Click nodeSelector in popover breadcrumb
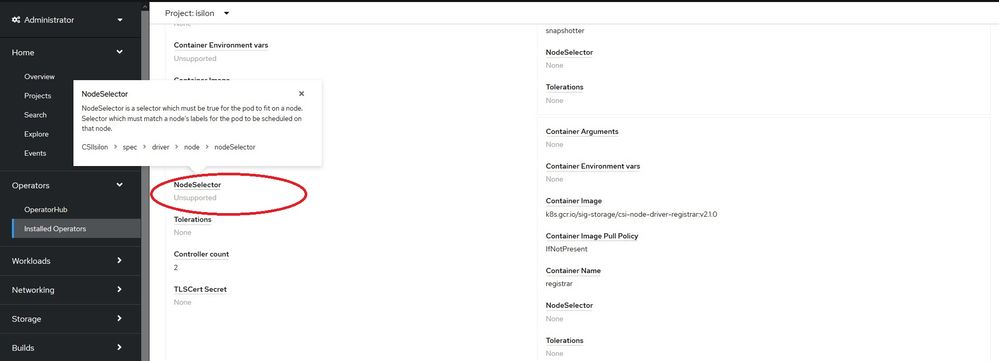This screenshot has width=999, height=361. [234, 146]
